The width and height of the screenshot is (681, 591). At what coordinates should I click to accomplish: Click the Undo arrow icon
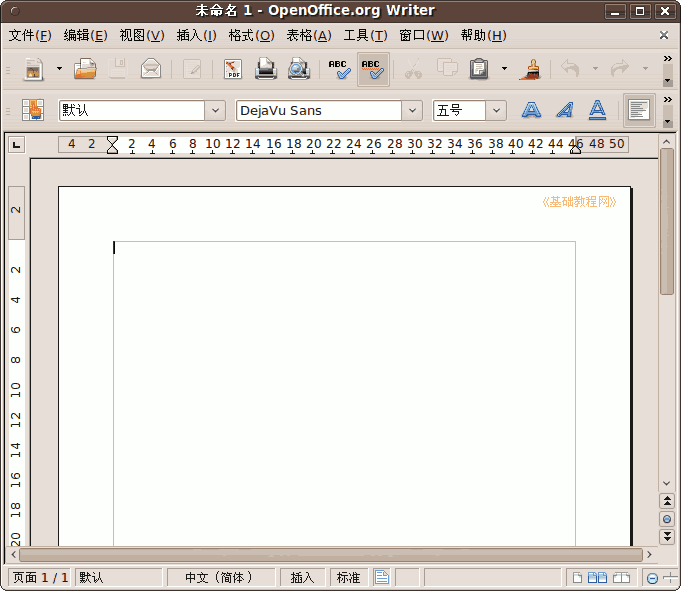click(570, 69)
